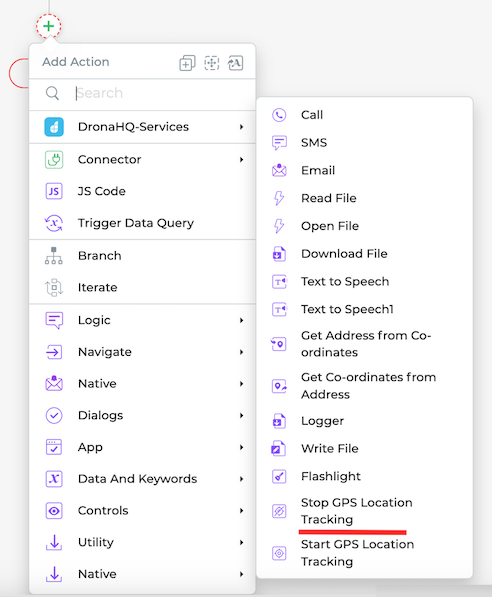Image resolution: width=492 pixels, height=597 pixels.
Task: Click the duplicate icon beside Add Action
Action: (x=187, y=63)
